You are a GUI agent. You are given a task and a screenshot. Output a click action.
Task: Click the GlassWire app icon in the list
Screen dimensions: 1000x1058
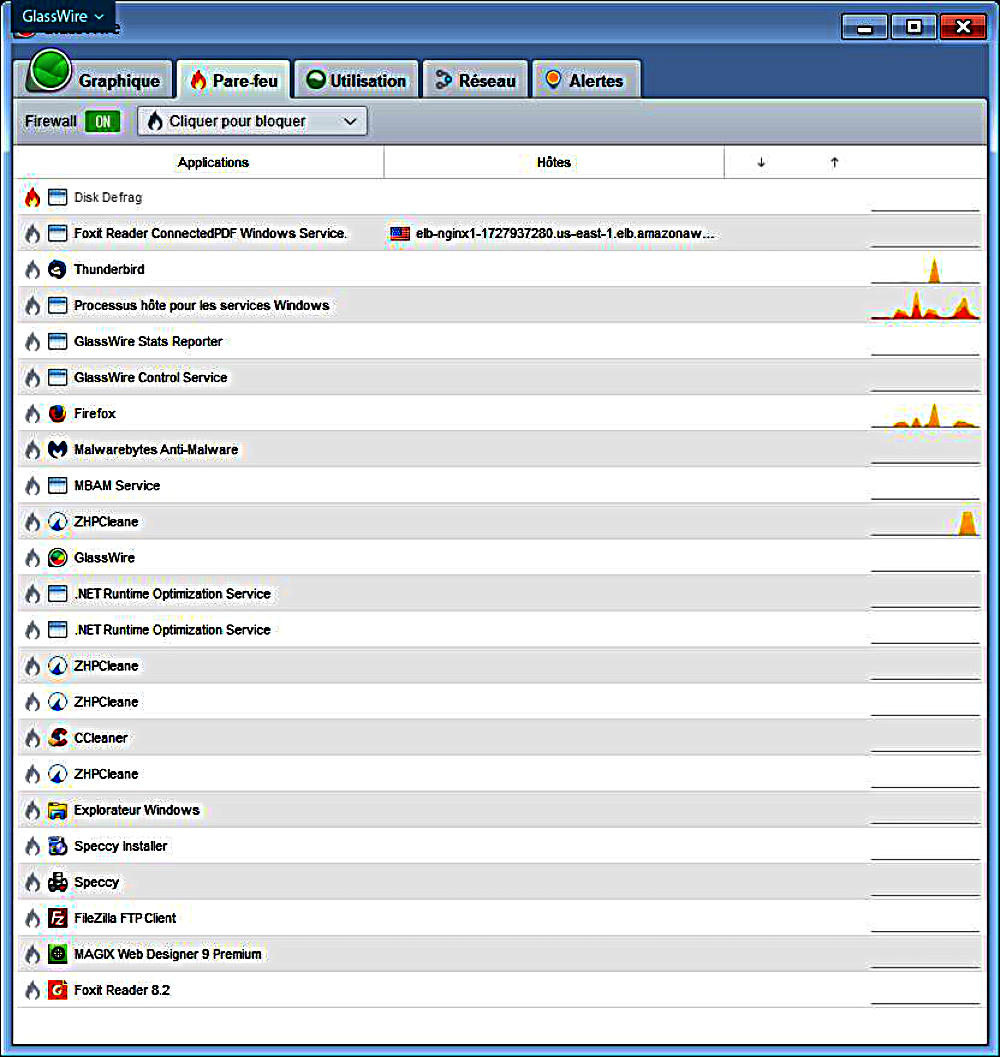tap(58, 558)
